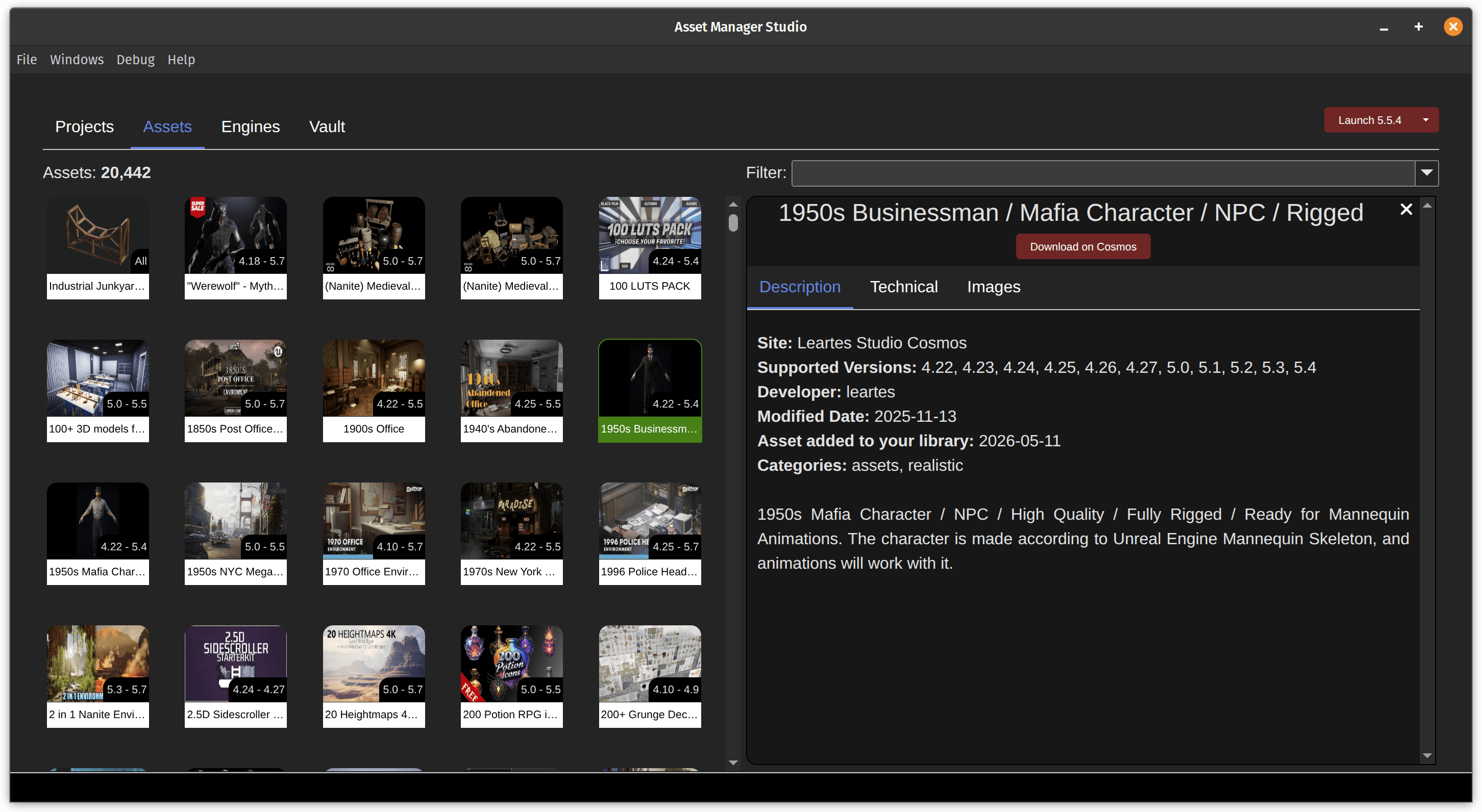Click the 1950s Businessman asset title heading
1482x812 pixels.
[x=1071, y=213]
